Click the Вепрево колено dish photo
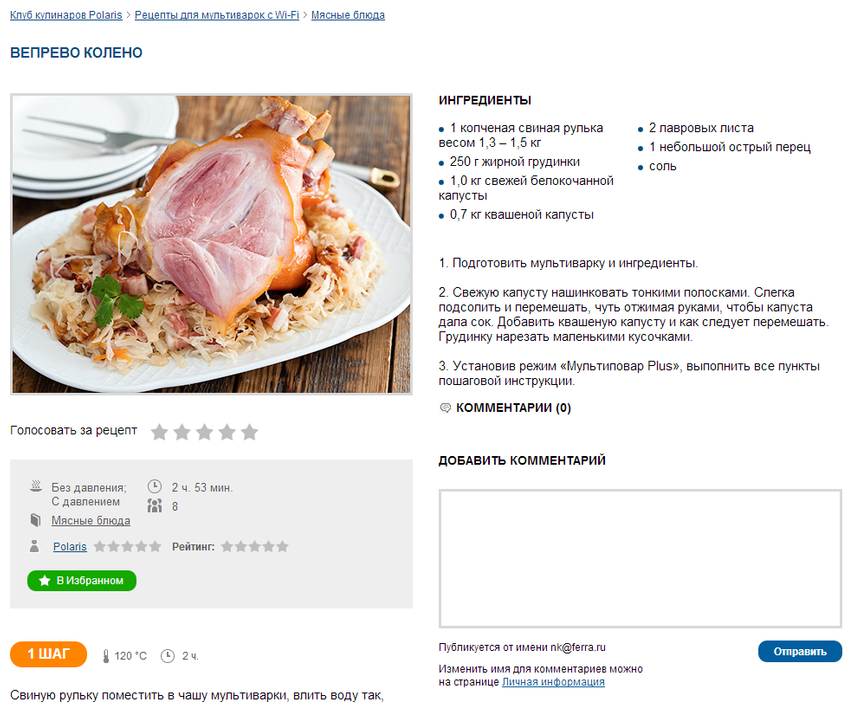Screen dimensions: 860x705 pos(211,244)
